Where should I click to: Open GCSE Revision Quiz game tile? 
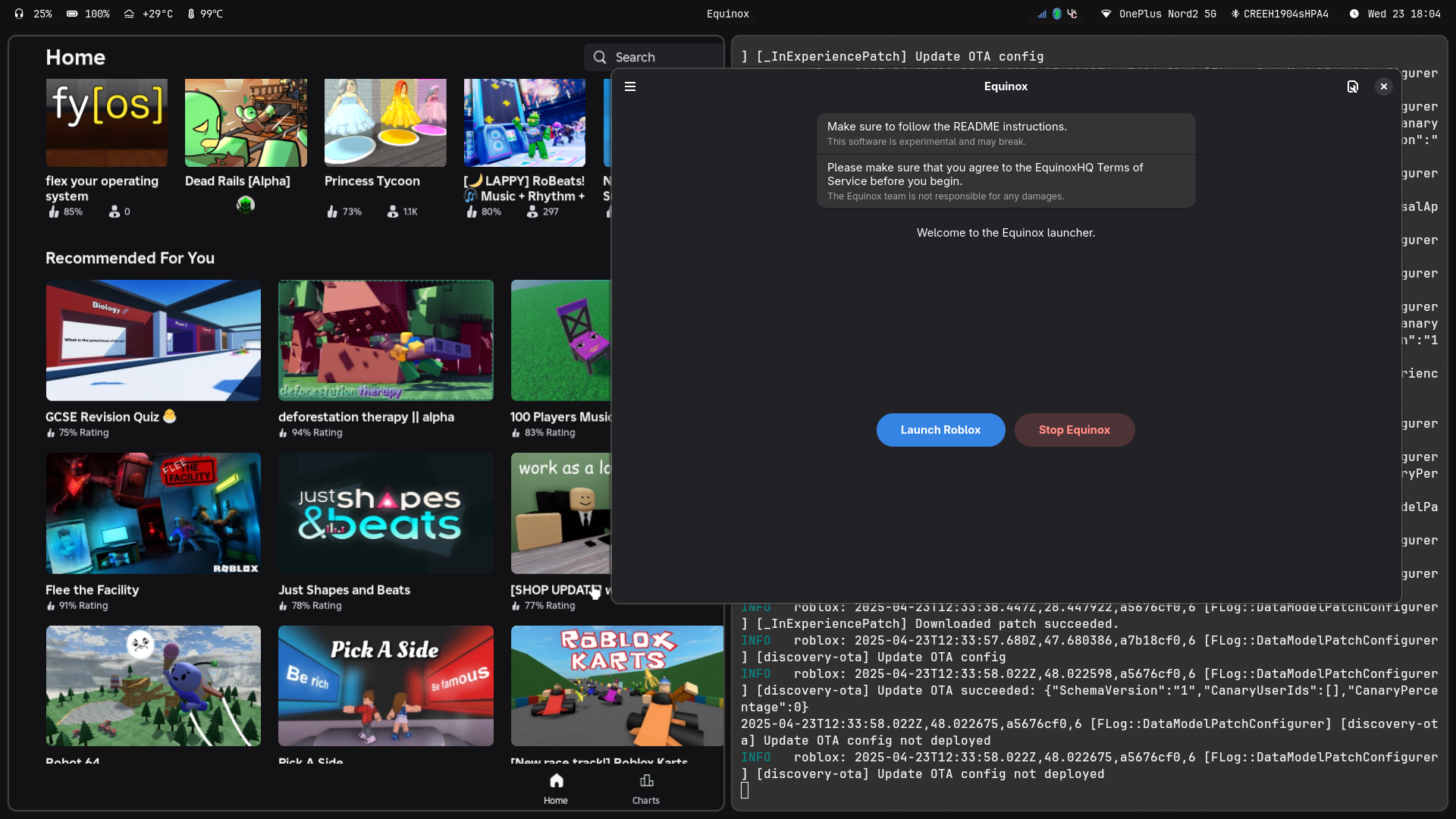tap(153, 340)
